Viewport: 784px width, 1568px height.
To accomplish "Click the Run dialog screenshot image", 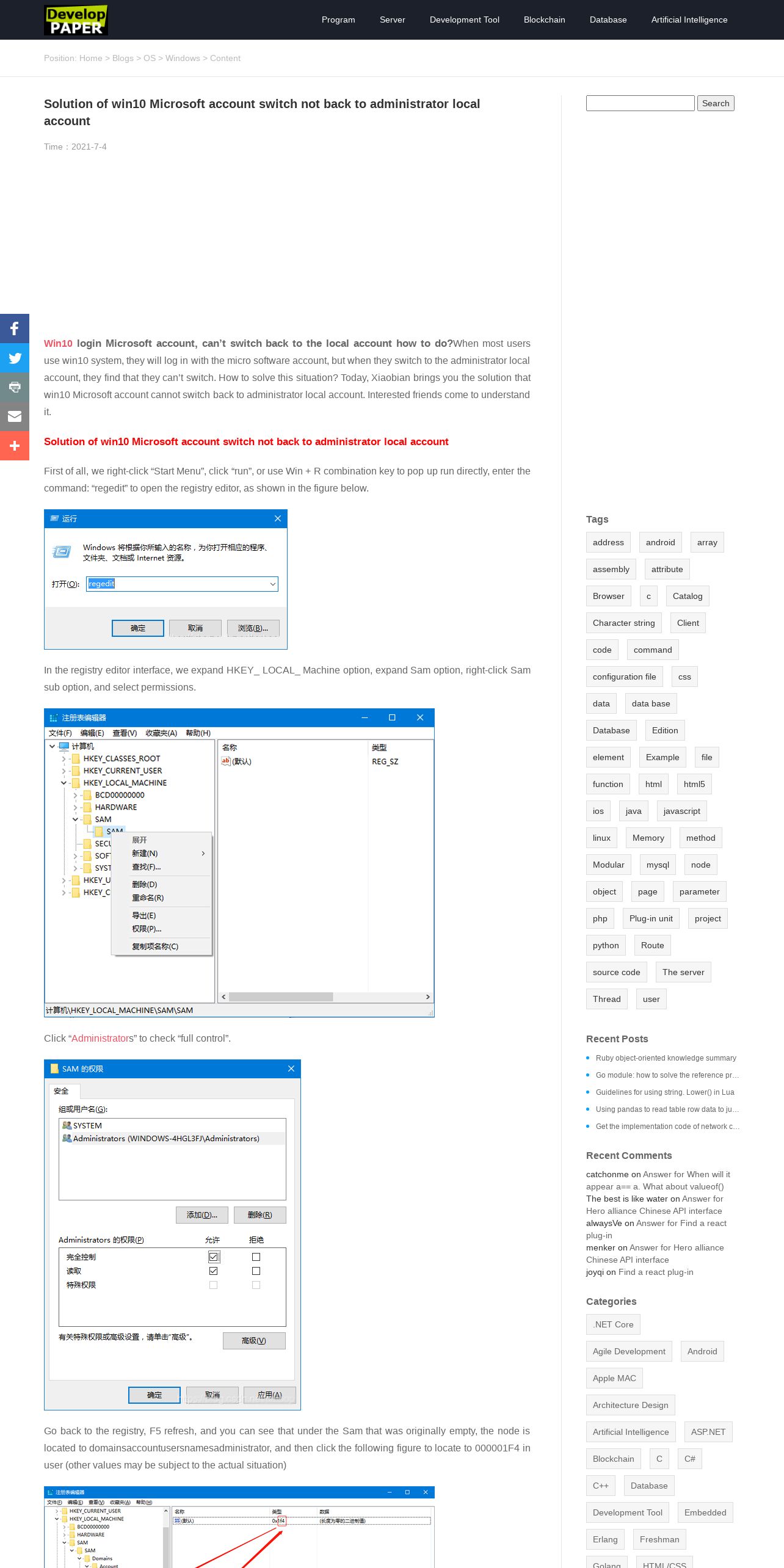I will [165, 579].
